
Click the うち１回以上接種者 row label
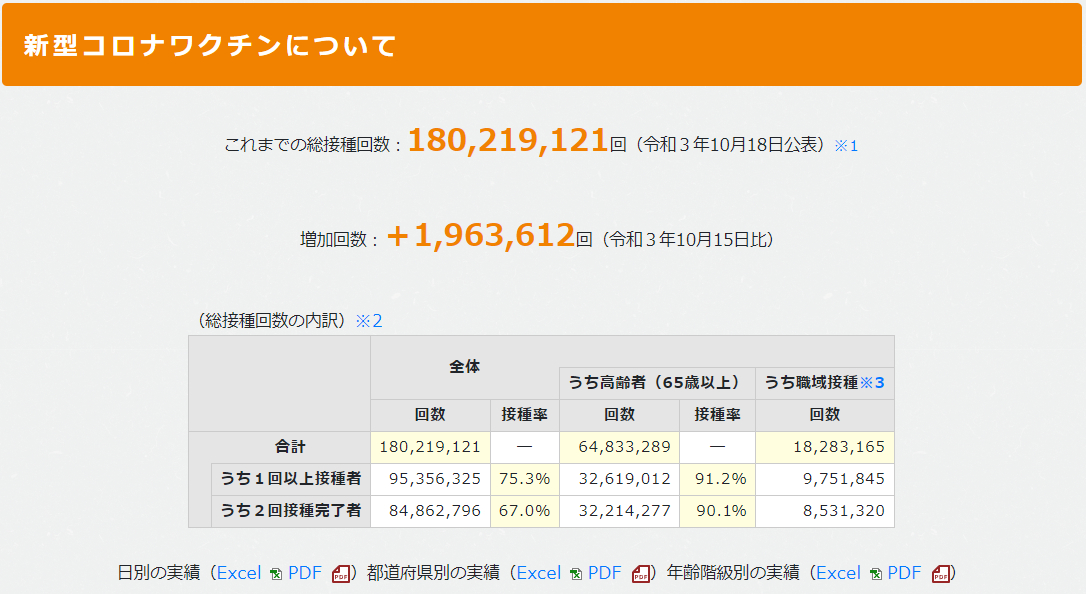292,479
